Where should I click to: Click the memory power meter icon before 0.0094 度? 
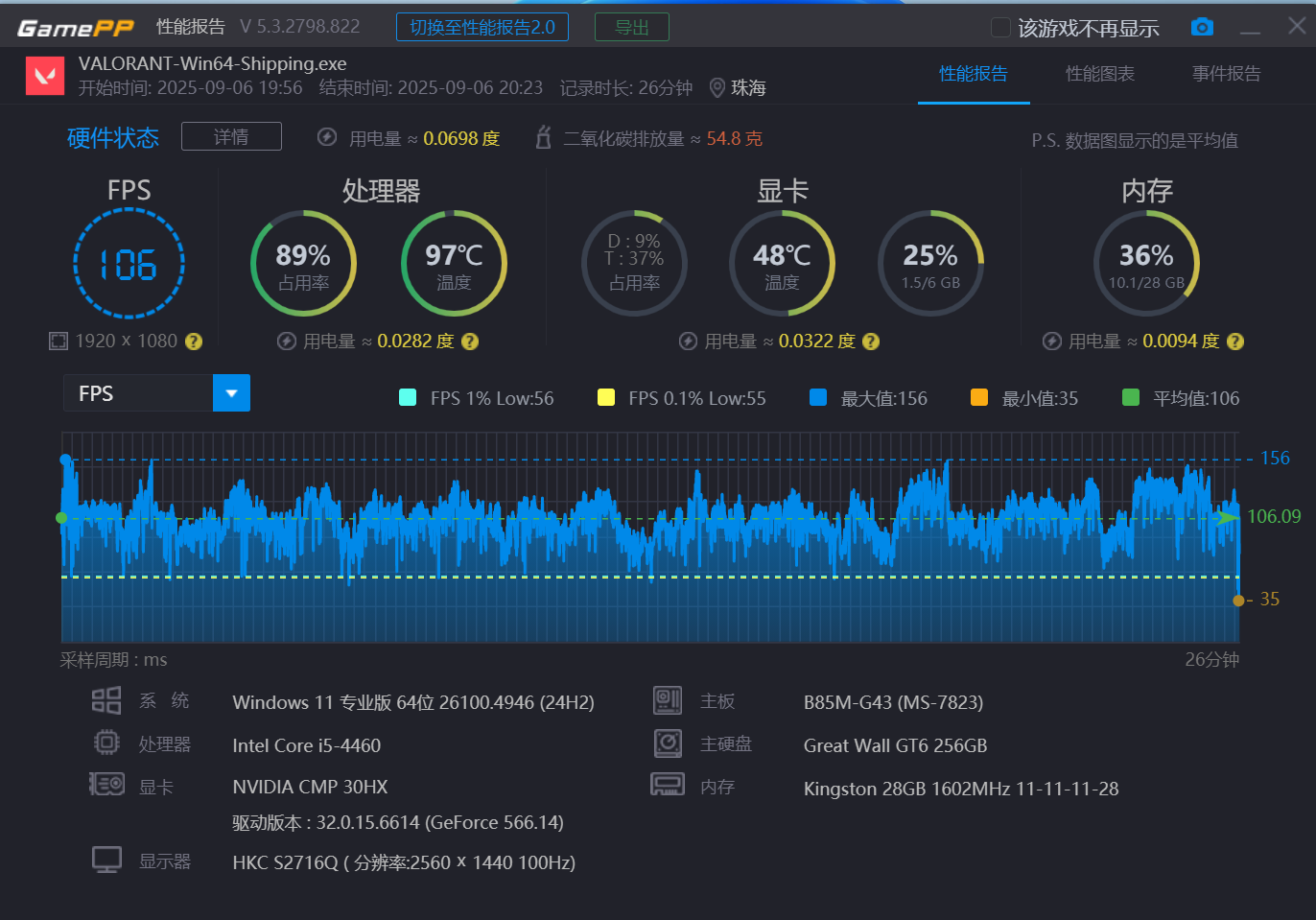[1052, 342]
